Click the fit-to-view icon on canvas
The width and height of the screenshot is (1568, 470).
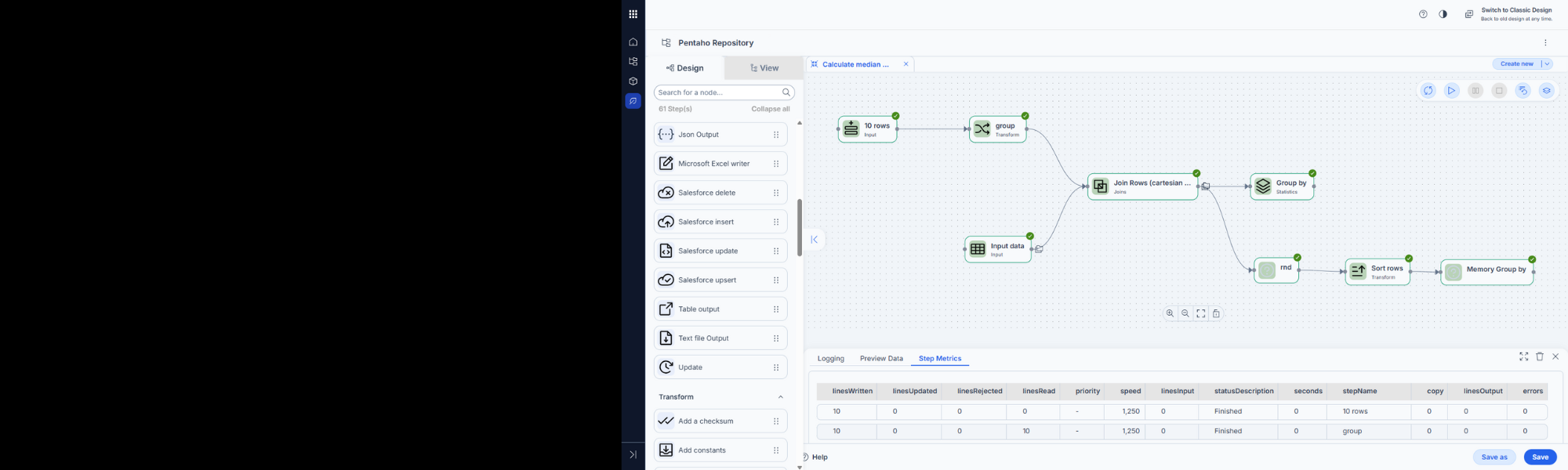[x=1200, y=313]
